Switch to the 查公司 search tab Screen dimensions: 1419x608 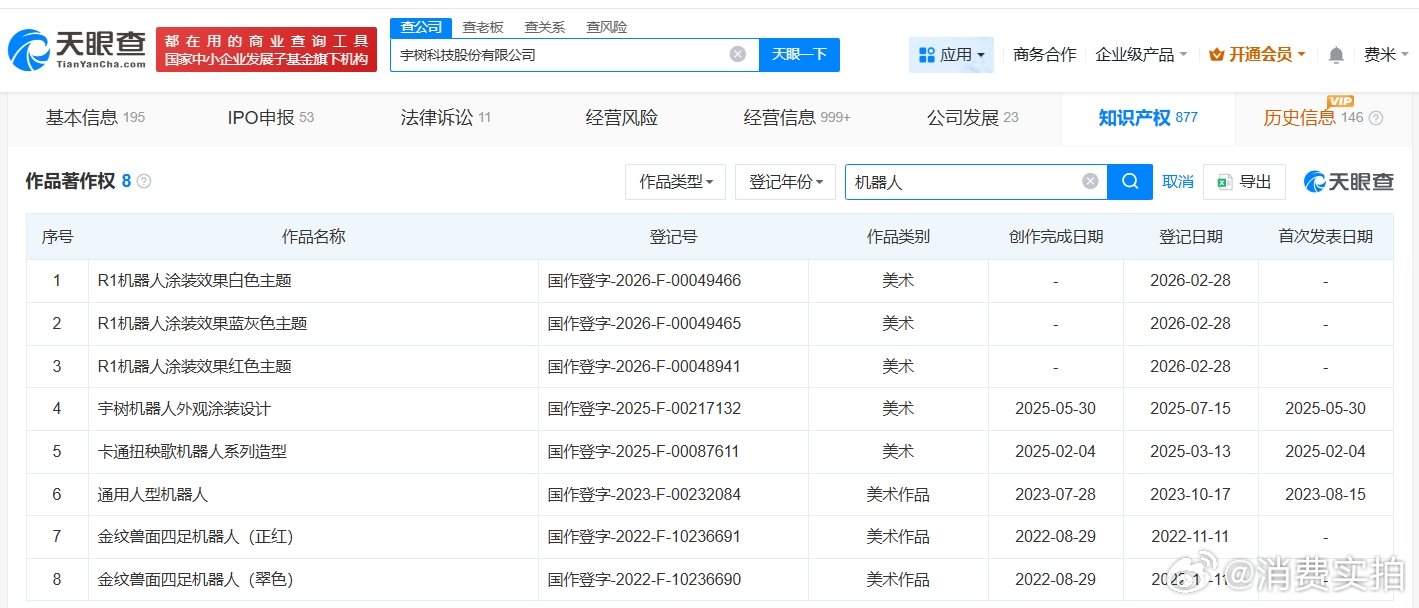[x=421, y=27]
